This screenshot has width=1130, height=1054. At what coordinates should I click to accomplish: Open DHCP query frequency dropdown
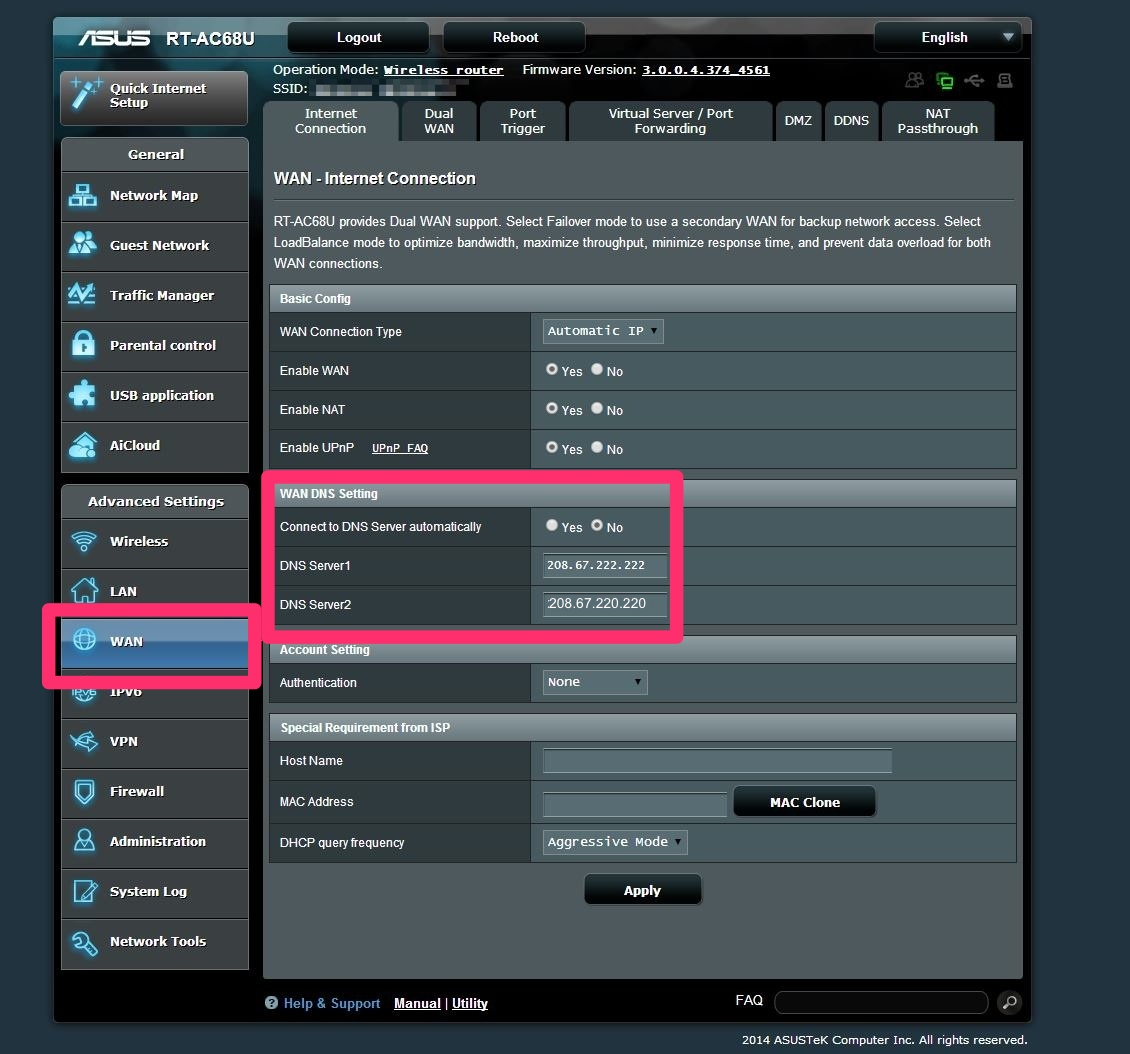pos(615,842)
